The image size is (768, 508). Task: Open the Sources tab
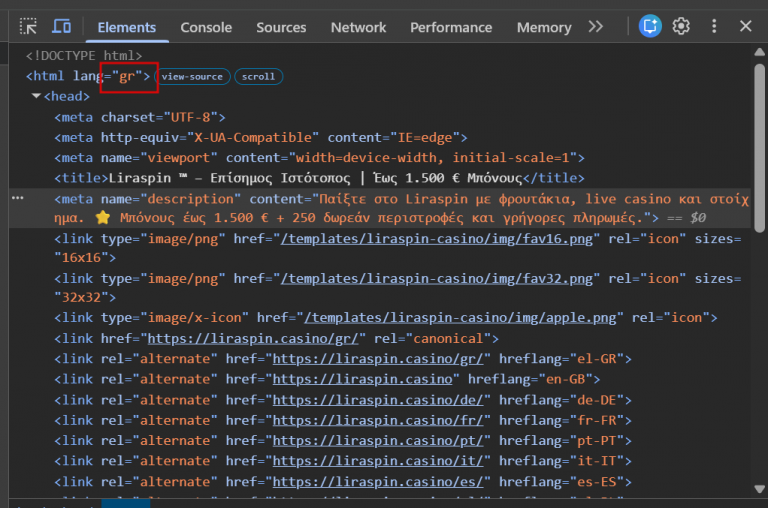pos(281,27)
